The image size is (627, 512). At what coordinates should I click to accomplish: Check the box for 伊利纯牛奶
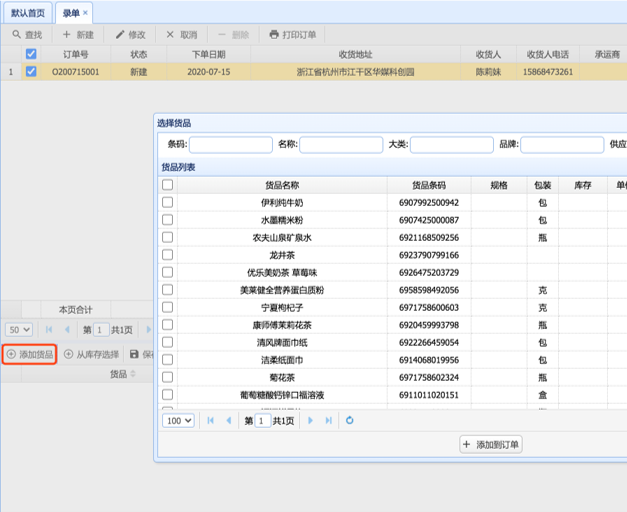point(168,202)
